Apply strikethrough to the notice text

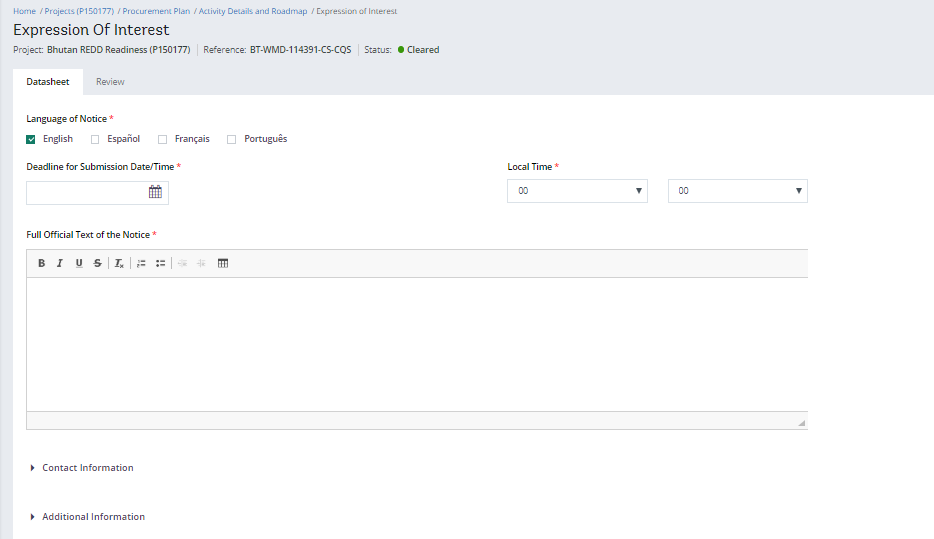point(97,263)
